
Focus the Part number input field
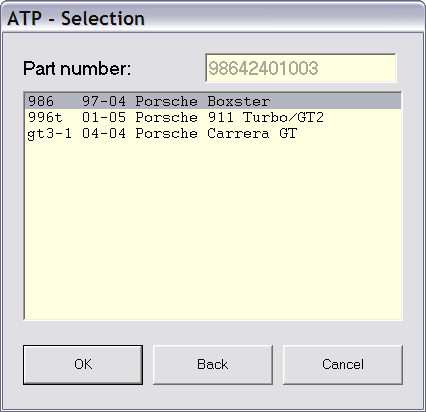[x=301, y=68]
